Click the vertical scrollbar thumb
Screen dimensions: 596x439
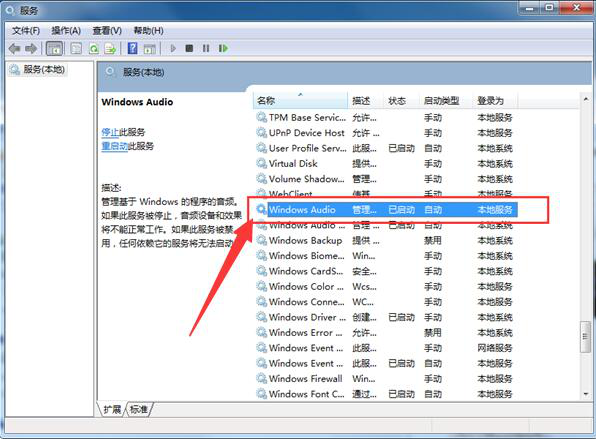tap(585, 336)
